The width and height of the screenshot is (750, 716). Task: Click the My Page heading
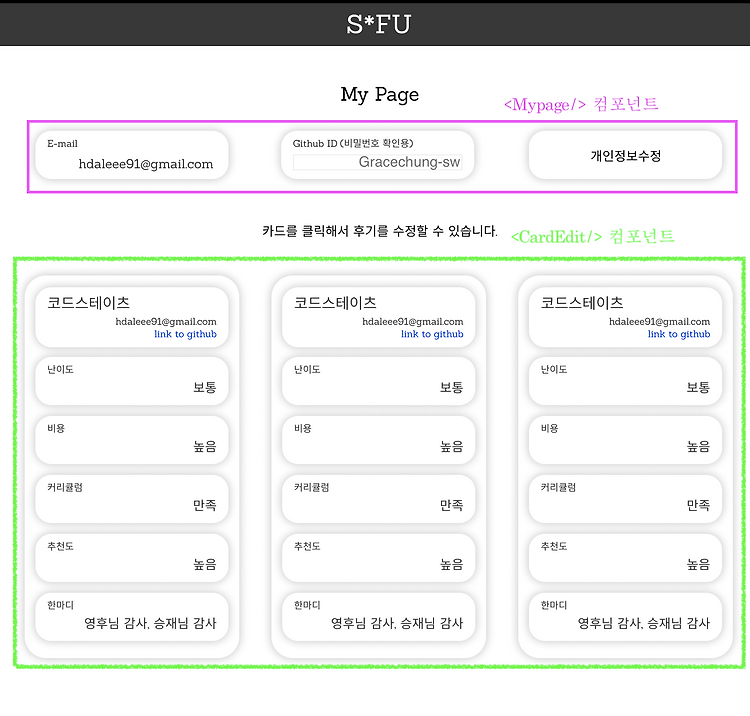pyautogui.click(x=379, y=95)
